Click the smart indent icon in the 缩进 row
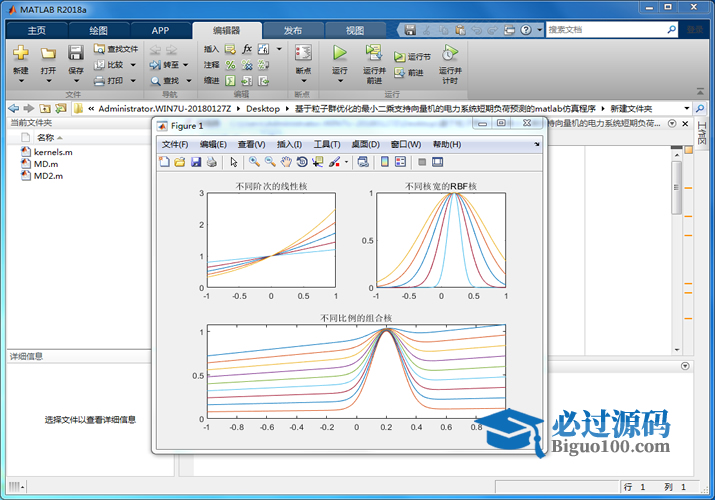The width and height of the screenshot is (715, 500). 231,81
